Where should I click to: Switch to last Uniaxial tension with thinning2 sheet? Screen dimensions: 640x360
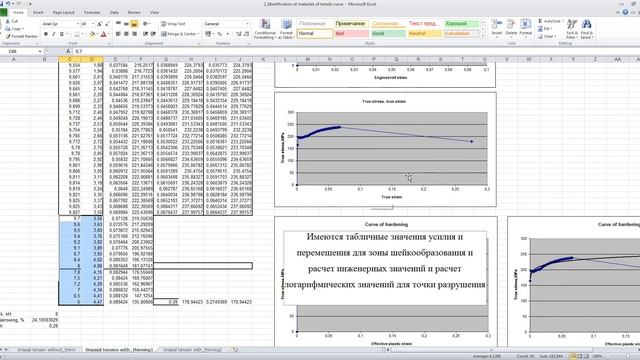point(193,350)
